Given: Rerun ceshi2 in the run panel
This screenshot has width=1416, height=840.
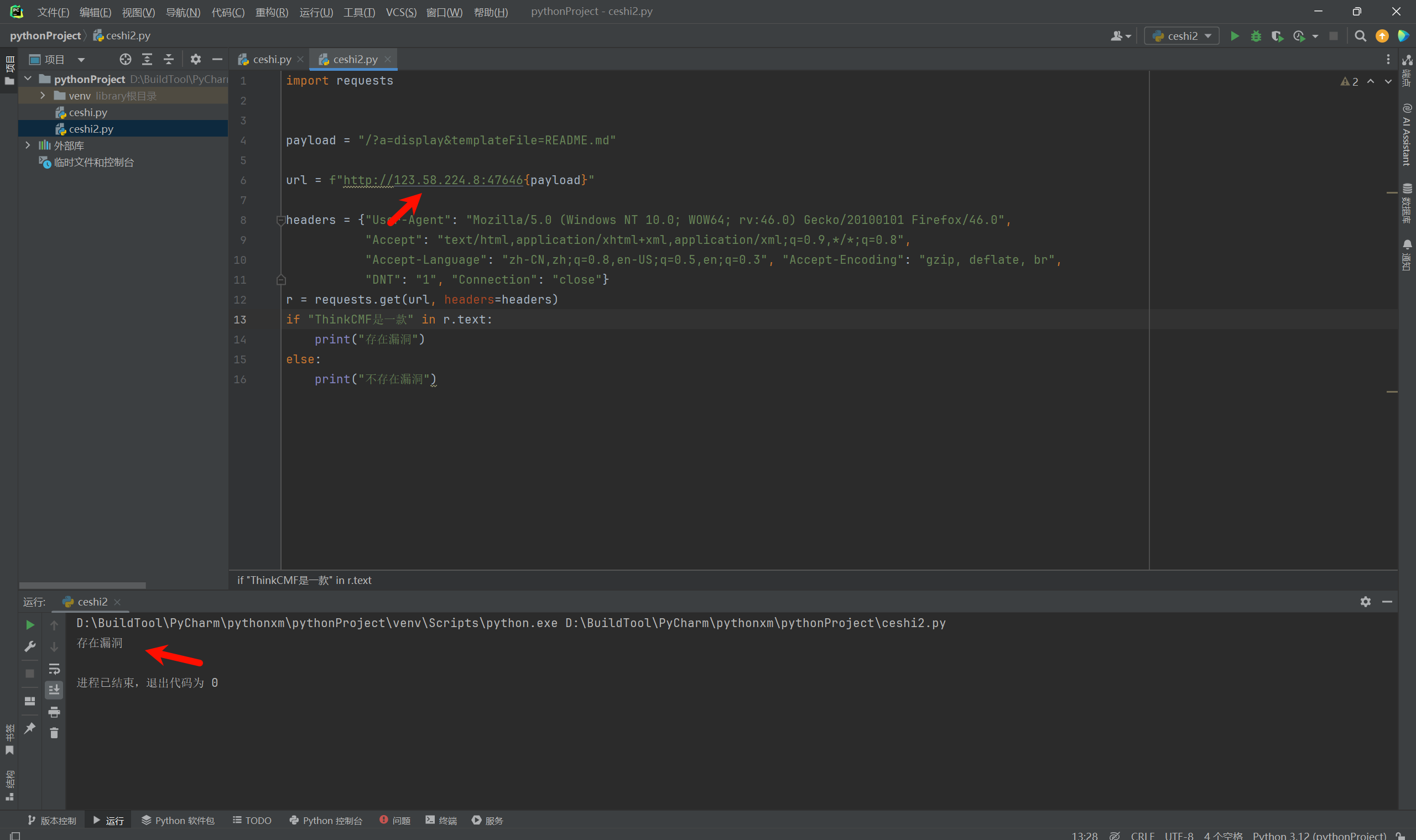Looking at the screenshot, I should click(x=30, y=625).
